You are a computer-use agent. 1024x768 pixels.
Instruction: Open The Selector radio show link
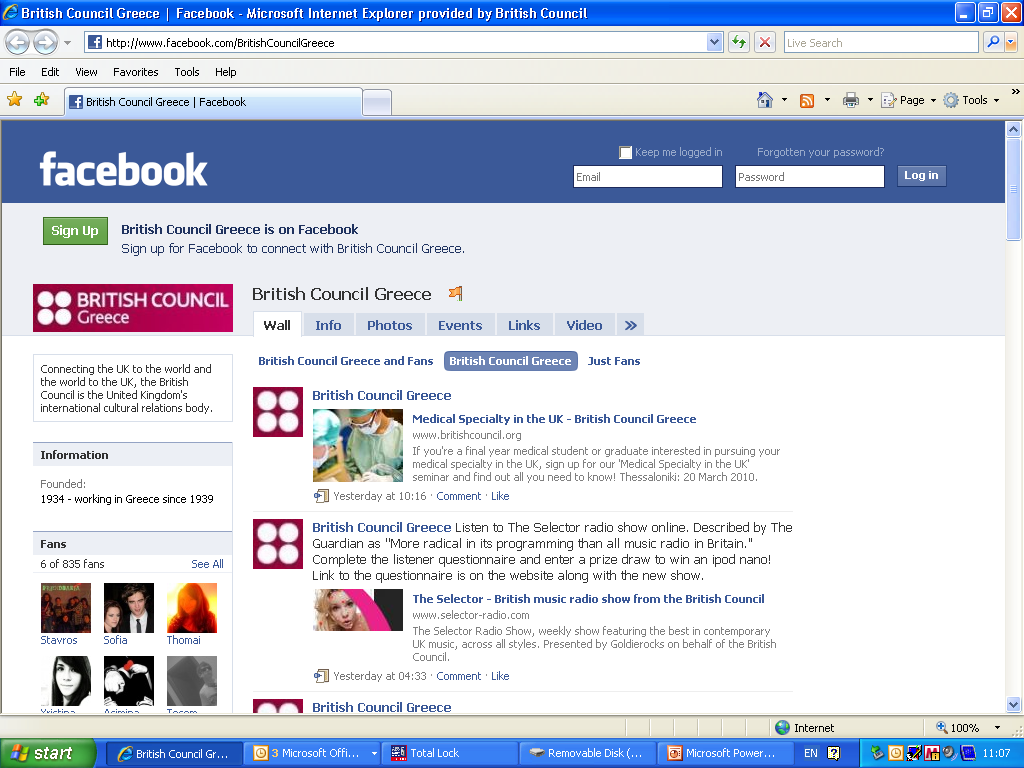point(588,599)
